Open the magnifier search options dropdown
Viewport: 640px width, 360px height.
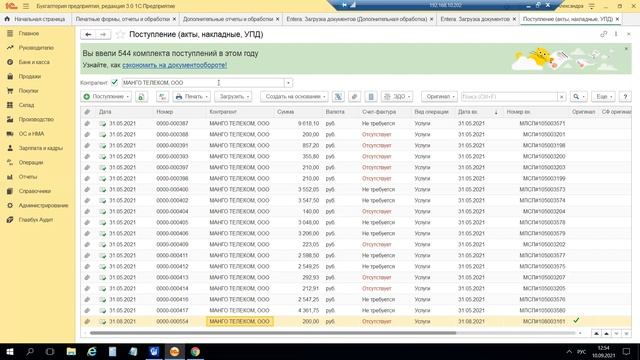(x=579, y=97)
